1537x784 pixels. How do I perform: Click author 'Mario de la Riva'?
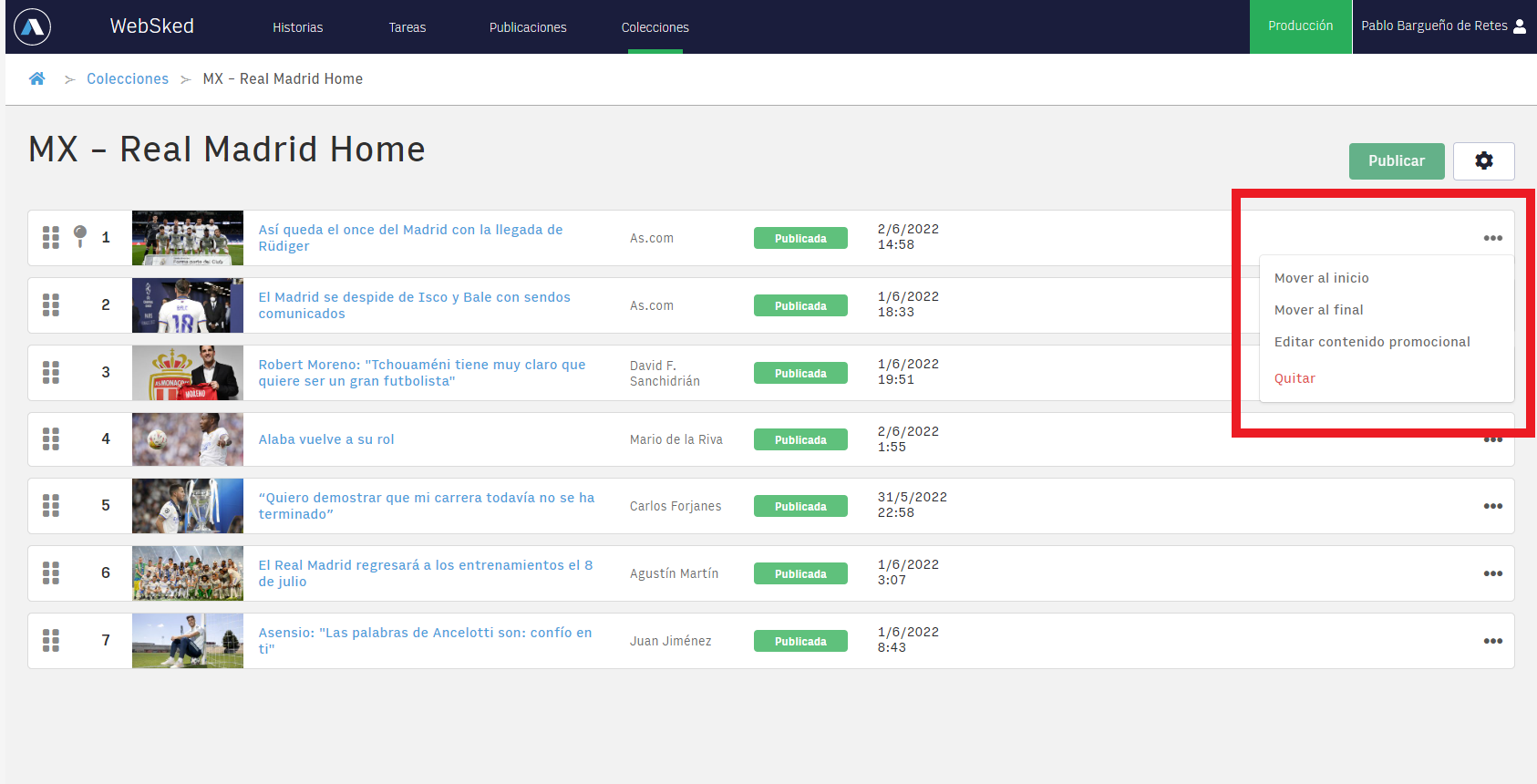pos(676,439)
